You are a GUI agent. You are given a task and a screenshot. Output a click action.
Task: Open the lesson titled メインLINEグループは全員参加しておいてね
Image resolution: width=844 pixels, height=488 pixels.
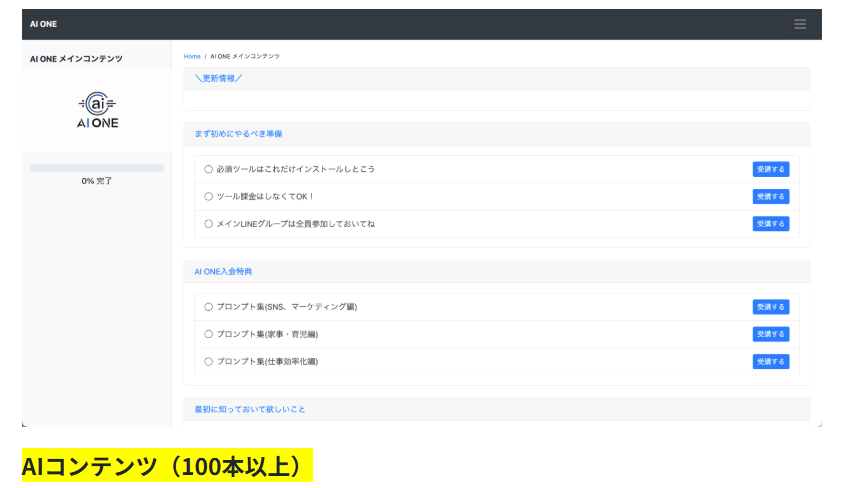[x=296, y=224]
